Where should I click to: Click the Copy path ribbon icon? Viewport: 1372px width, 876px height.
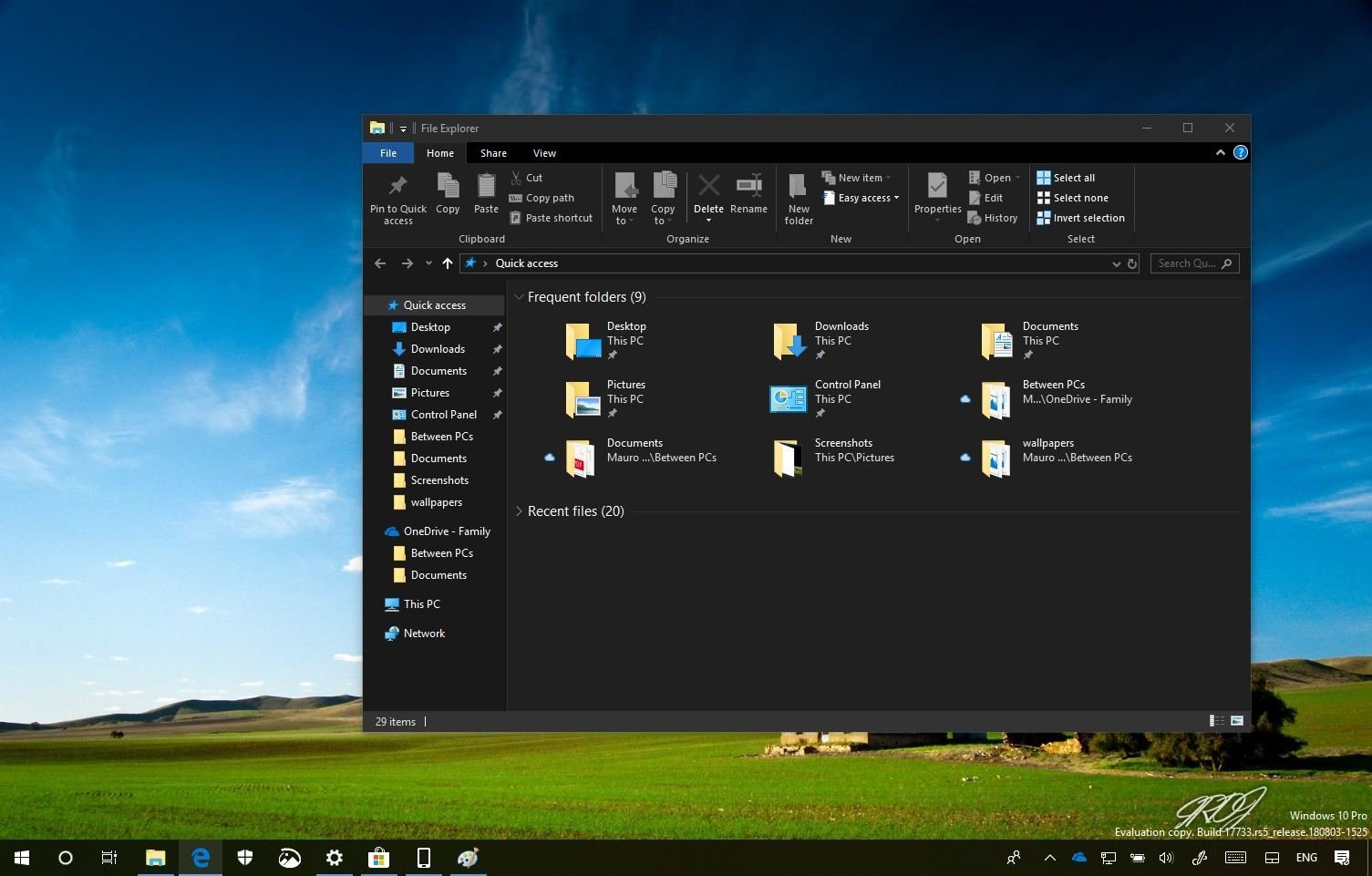pyautogui.click(x=516, y=199)
